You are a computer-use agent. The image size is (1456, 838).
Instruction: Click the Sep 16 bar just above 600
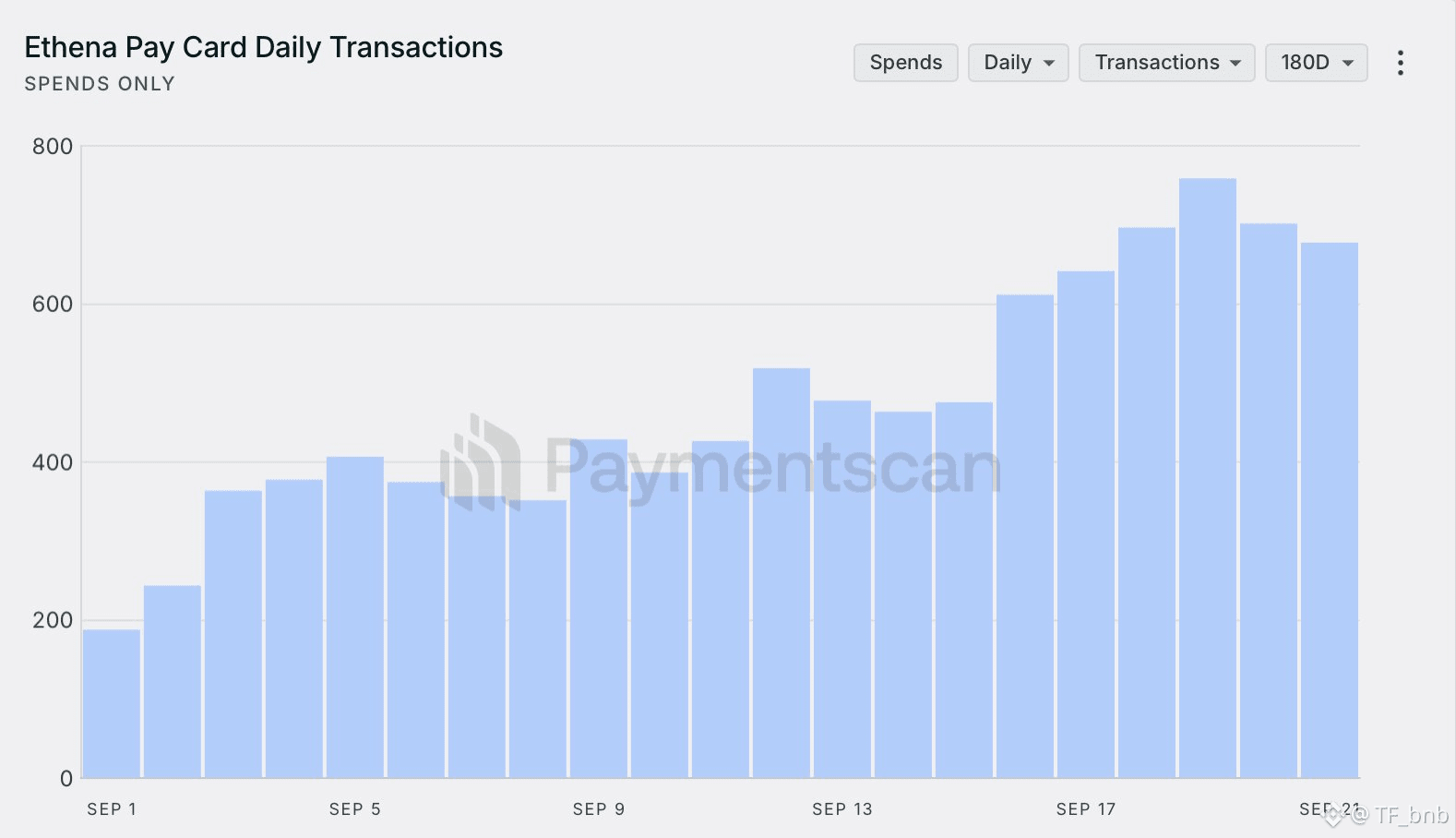pos(1025,536)
